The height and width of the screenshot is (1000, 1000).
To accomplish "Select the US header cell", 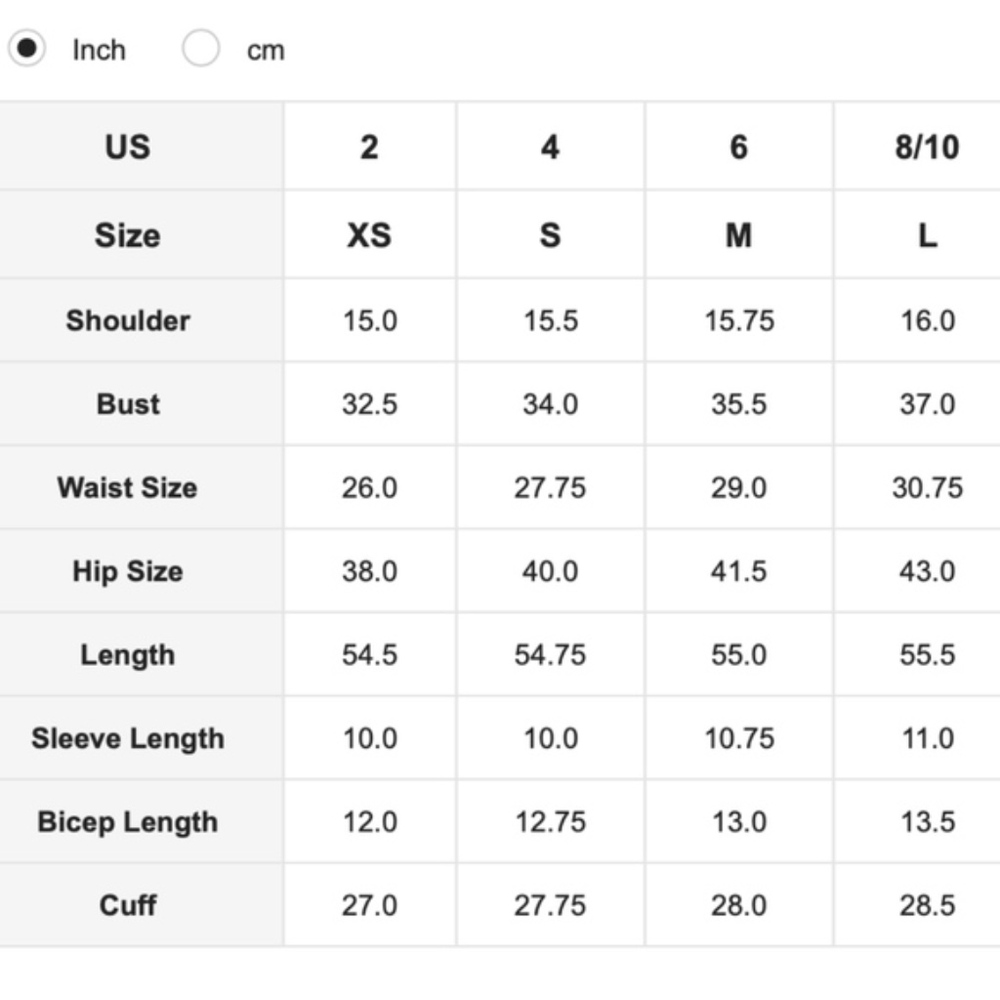I will (x=142, y=146).
